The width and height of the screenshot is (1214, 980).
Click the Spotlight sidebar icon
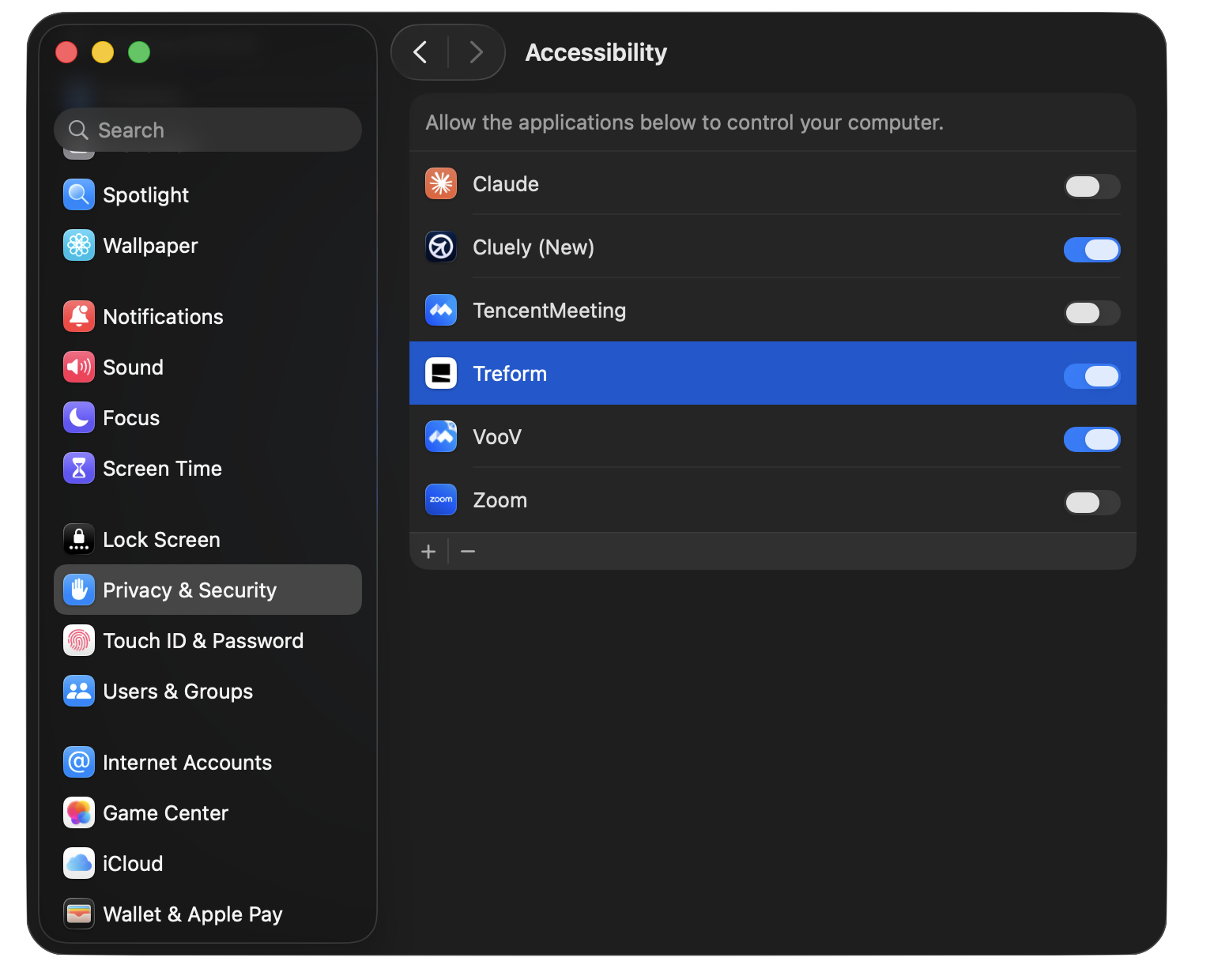coord(79,195)
